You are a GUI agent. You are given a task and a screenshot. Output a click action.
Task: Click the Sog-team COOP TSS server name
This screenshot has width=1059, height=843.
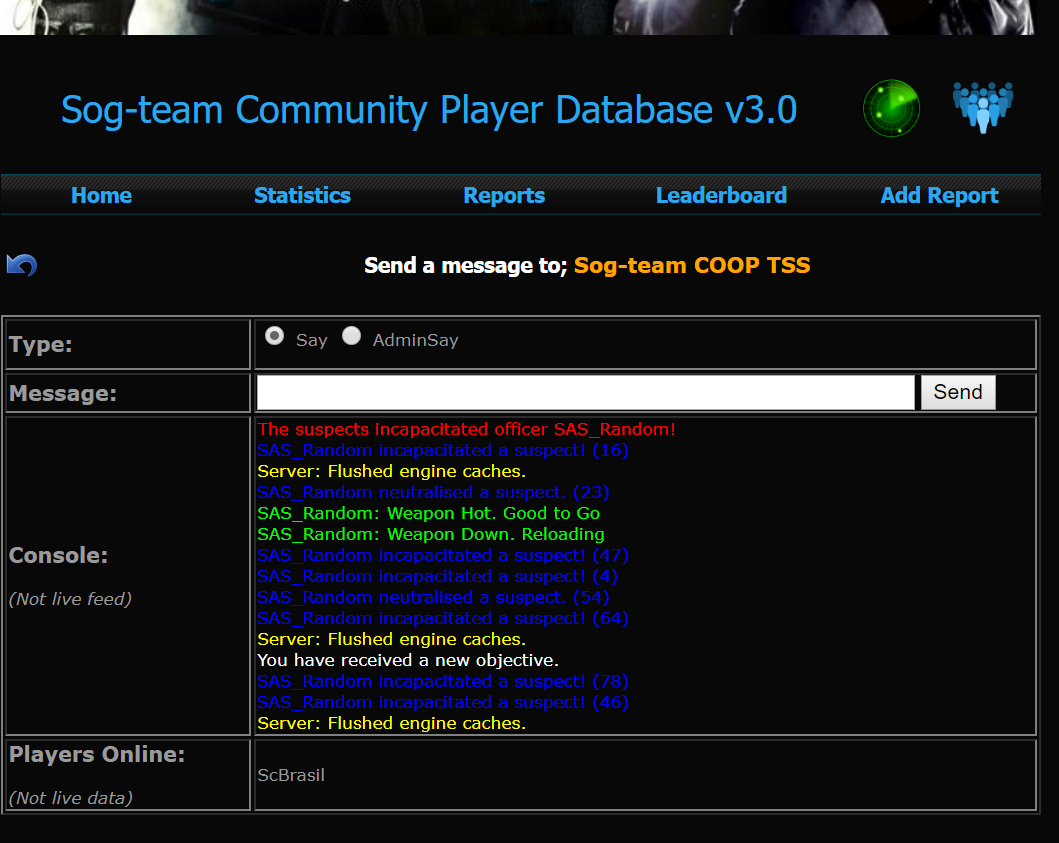pos(692,265)
